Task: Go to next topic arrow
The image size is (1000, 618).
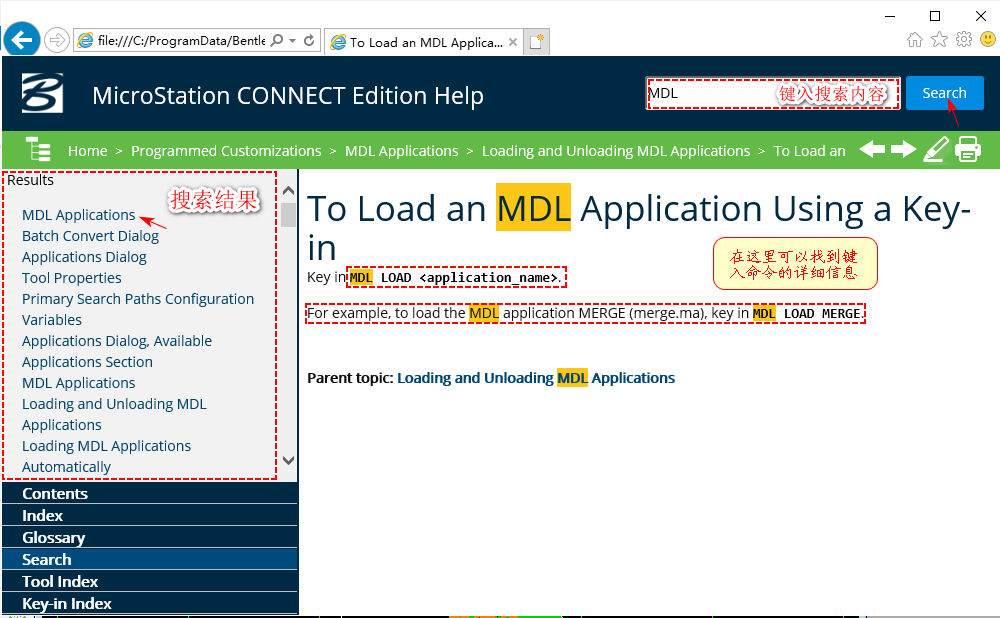Action: [903, 150]
